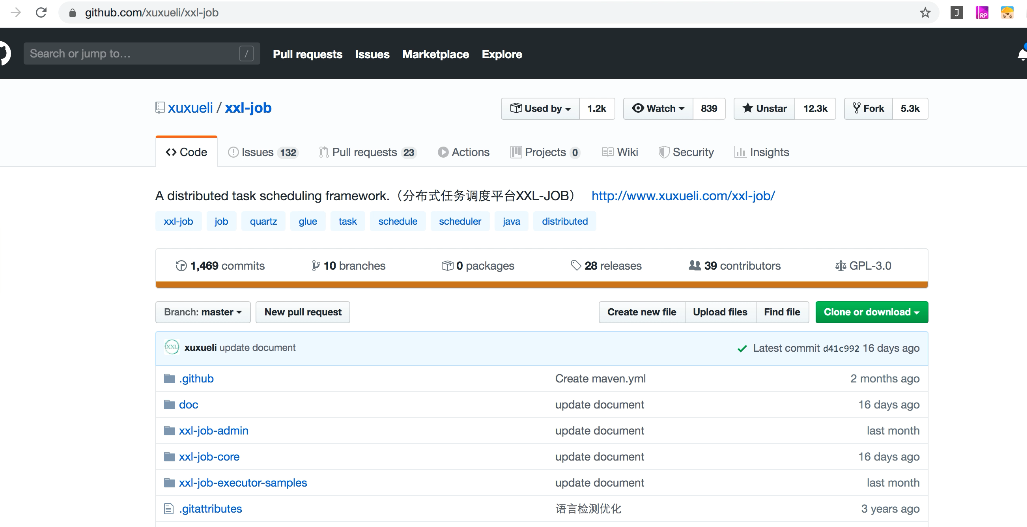View the 39 contributors

[x=735, y=266]
